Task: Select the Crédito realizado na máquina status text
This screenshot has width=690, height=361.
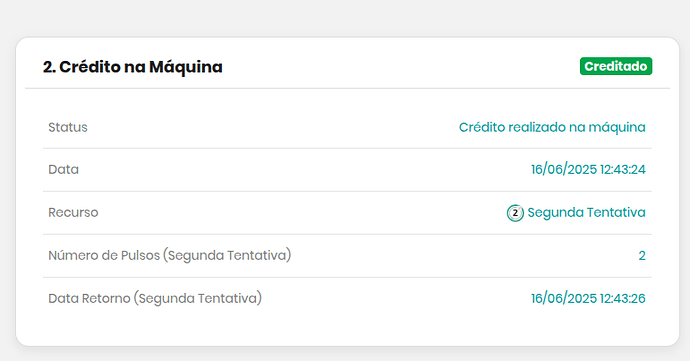Action: (x=552, y=127)
